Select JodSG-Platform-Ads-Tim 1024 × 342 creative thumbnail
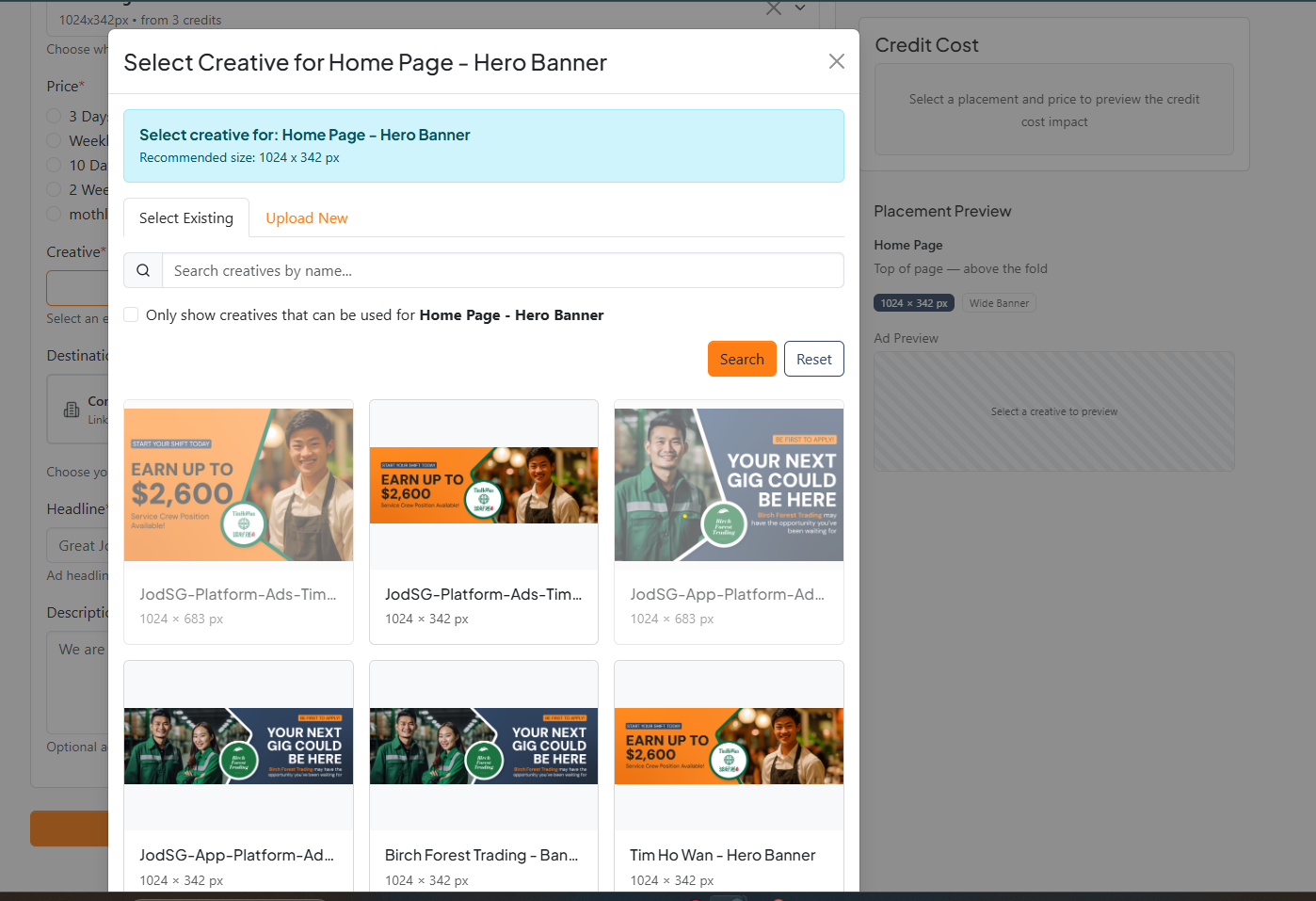The image size is (1316, 901). point(484,485)
